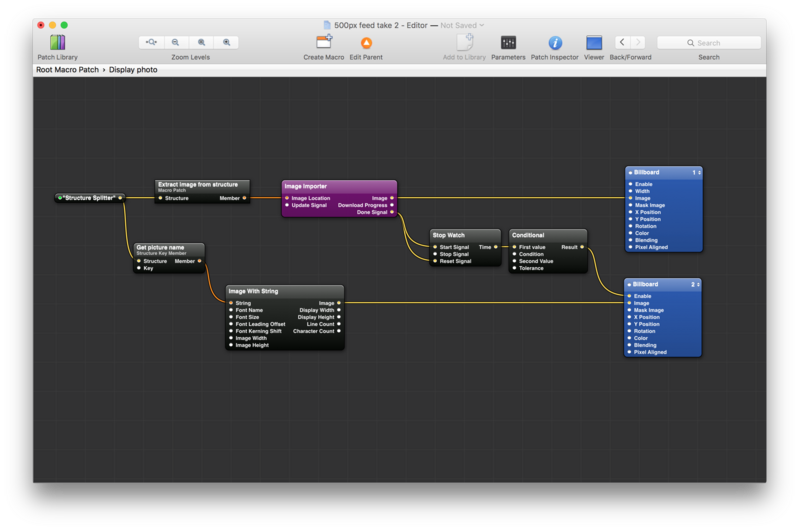Click the Enable port on Billboard 2
The width and height of the screenshot is (799, 530).
(x=629, y=296)
